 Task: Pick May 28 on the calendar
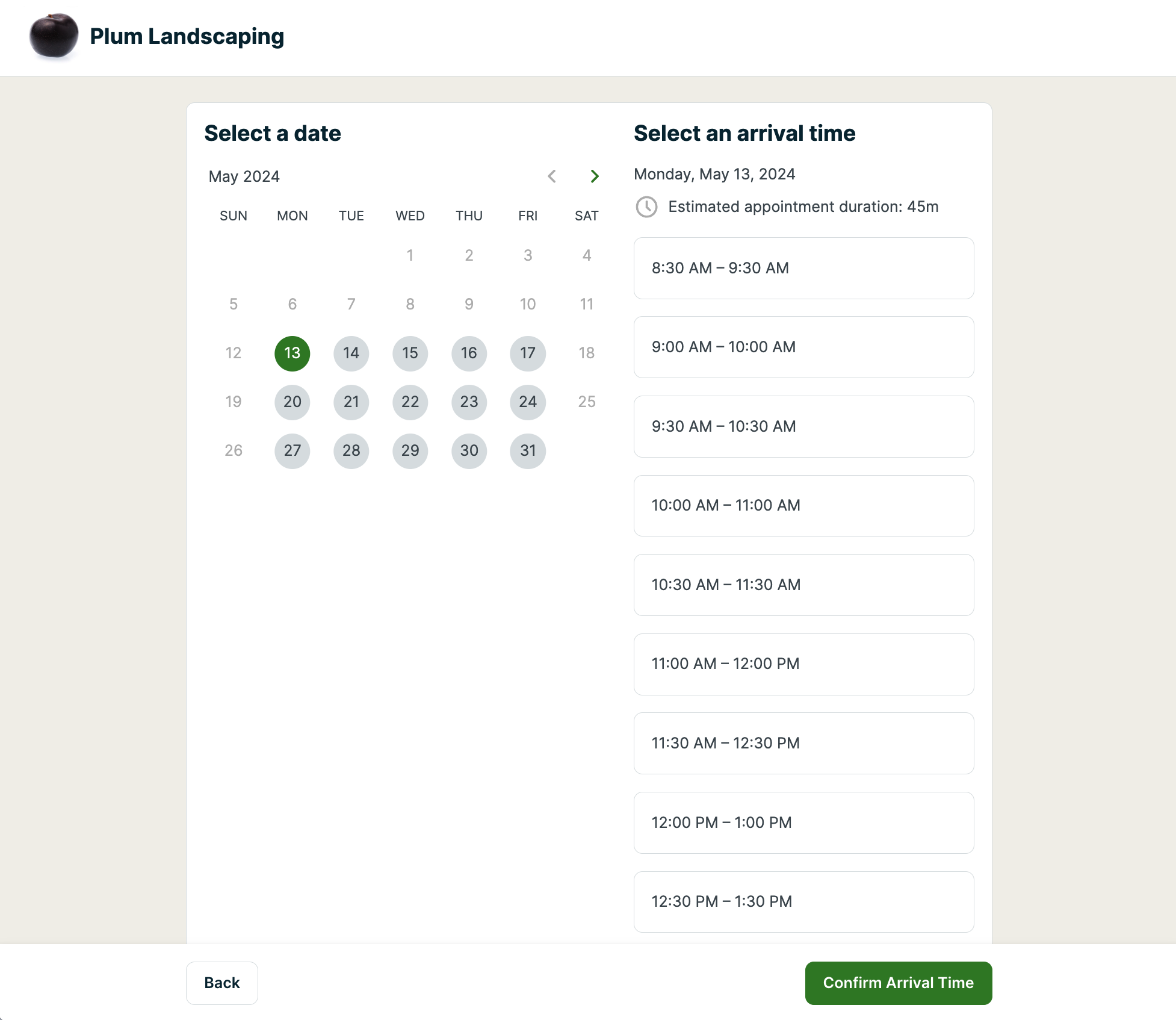coord(351,451)
